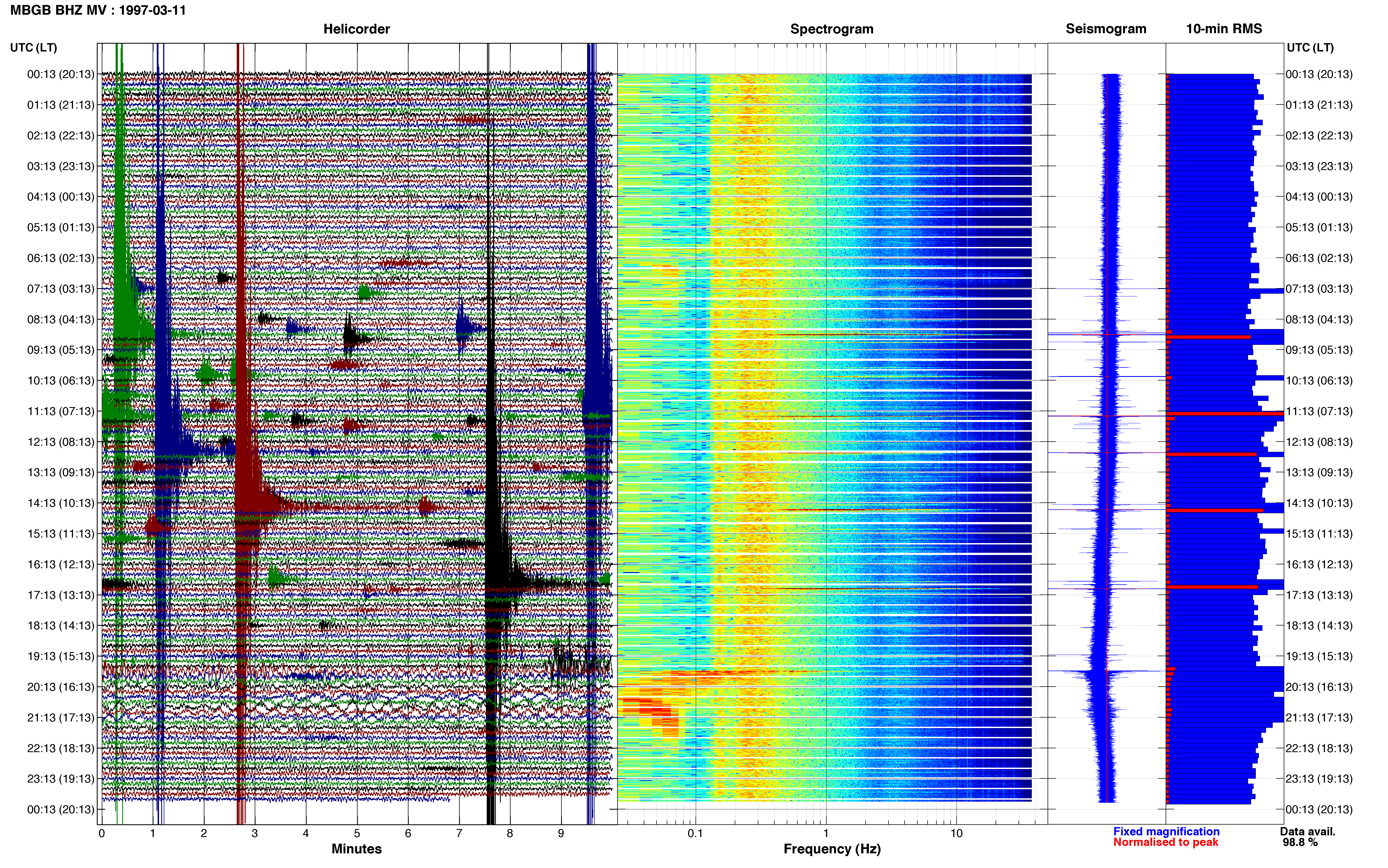Click the 1 Hz frequency tick label
The height and width of the screenshot is (868, 1388).
pyautogui.click(x=826, y=833)
